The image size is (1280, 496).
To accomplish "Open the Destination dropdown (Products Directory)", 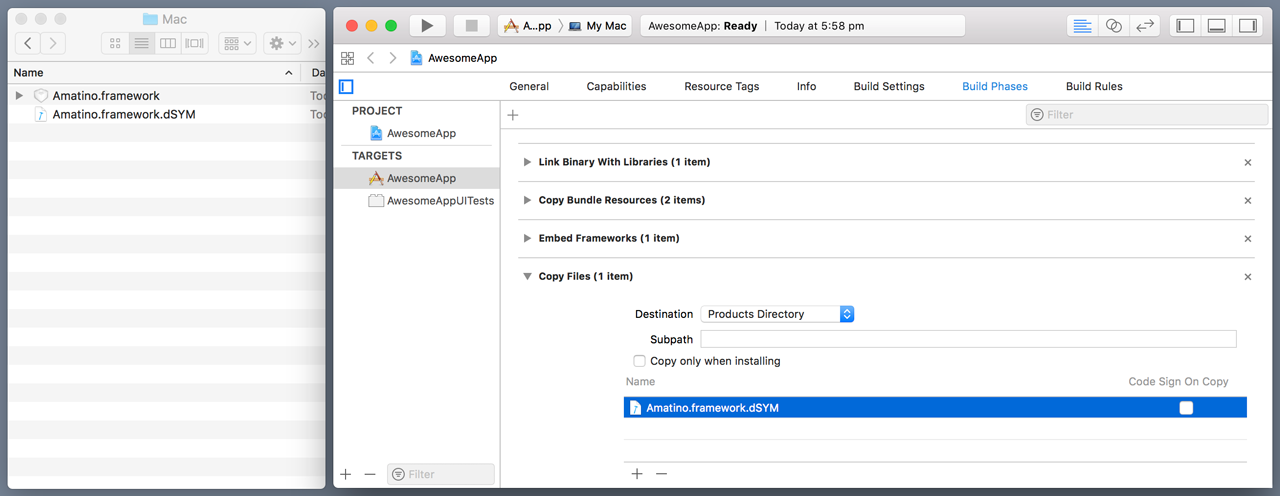I will (x=777, y=314).
